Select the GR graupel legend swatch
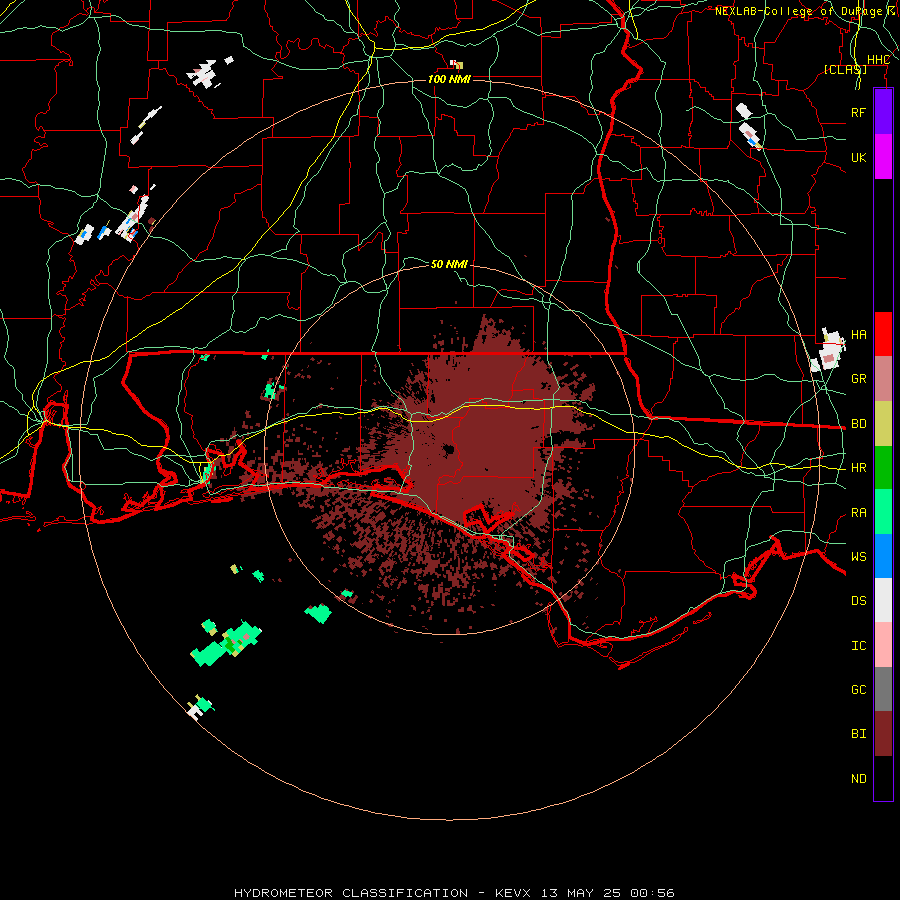Viewport: 900px width, 900px height. 883,378
